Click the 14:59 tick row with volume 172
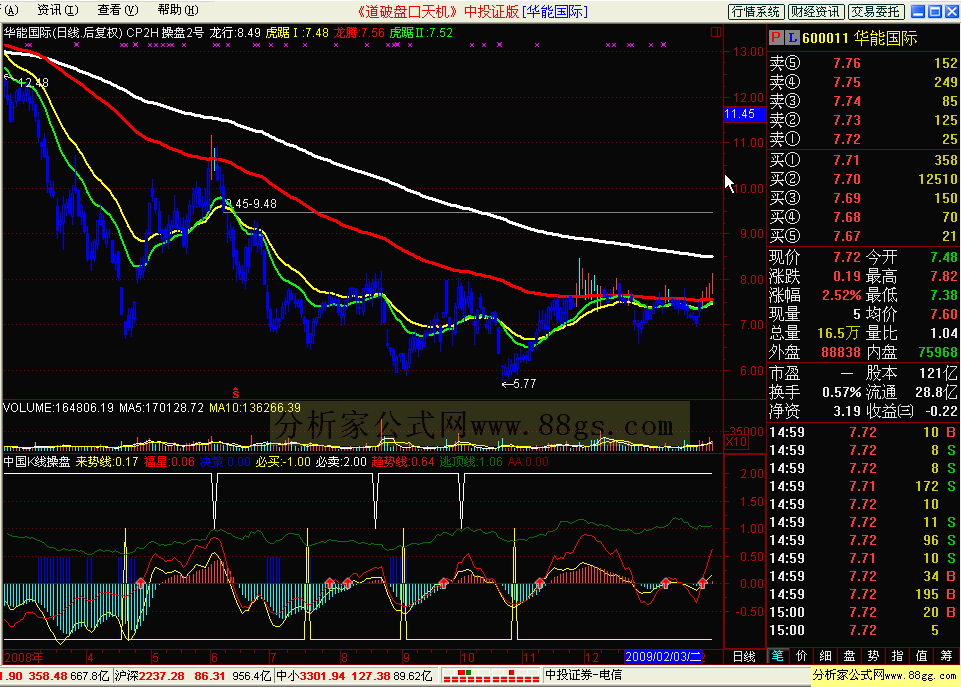Viewport: 961px width, 687px height. tap(863, 486)
